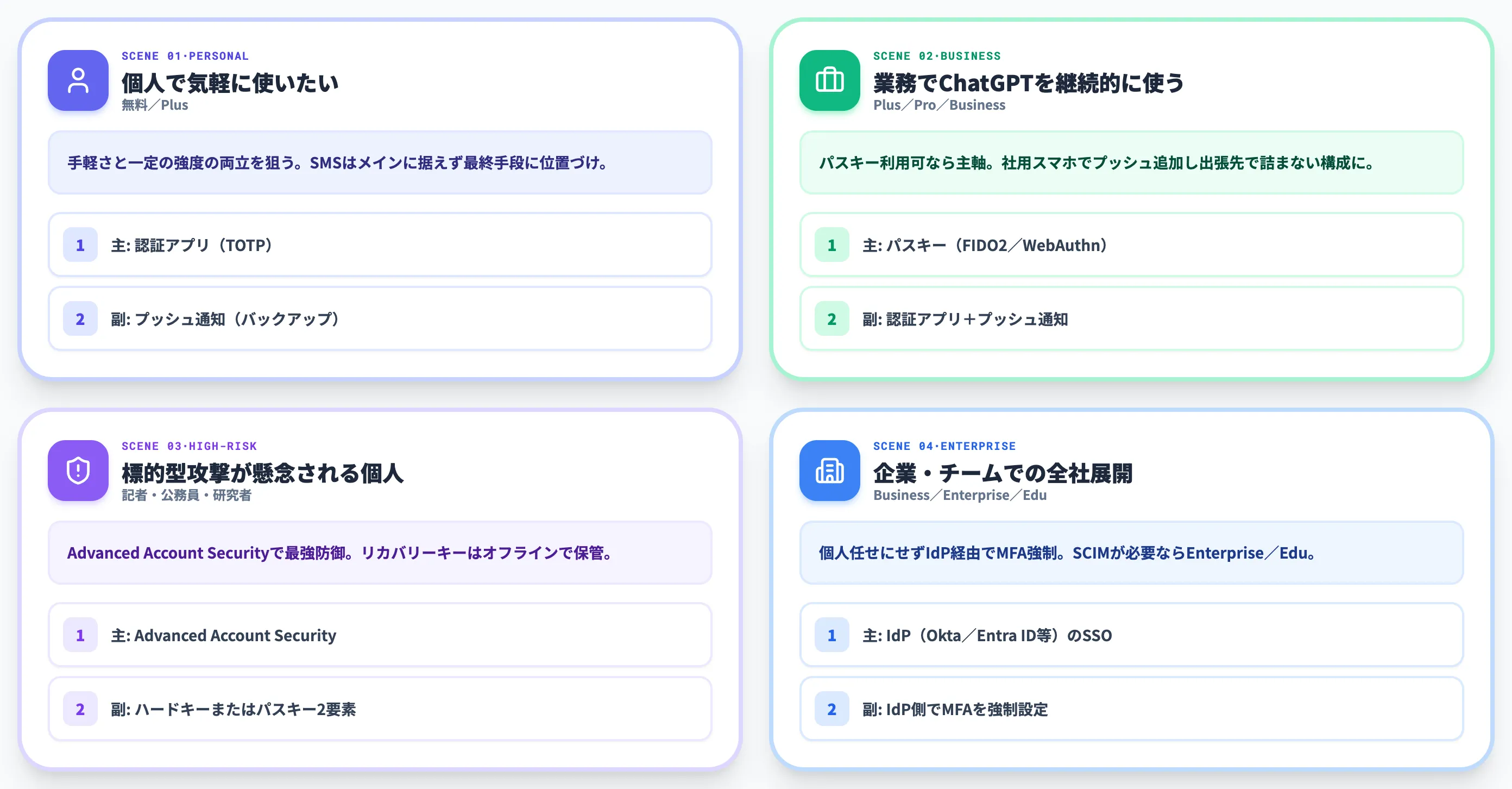Select row '主: 認証アプリ（TOTP）'
The height and width of the screenshot is (789, 1512).
point(380,245)
